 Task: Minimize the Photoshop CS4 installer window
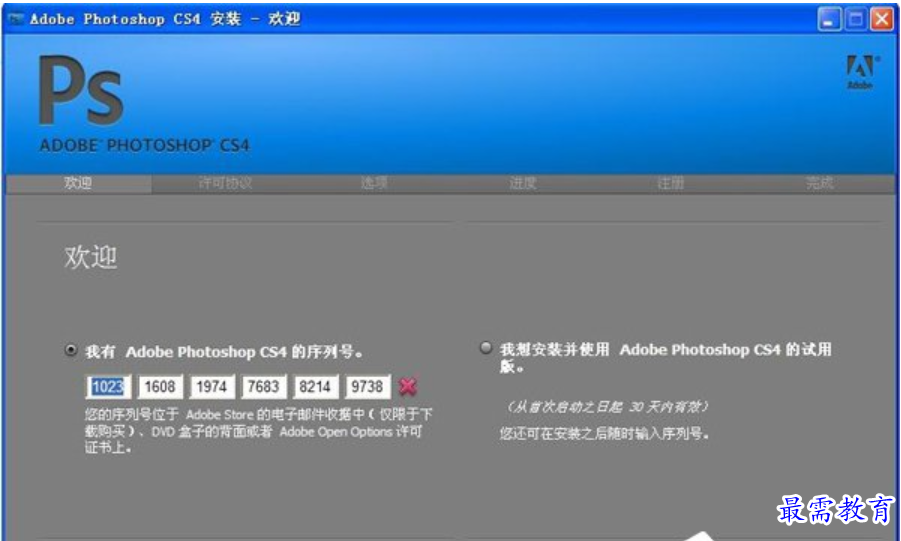click(x=829, y=20)
